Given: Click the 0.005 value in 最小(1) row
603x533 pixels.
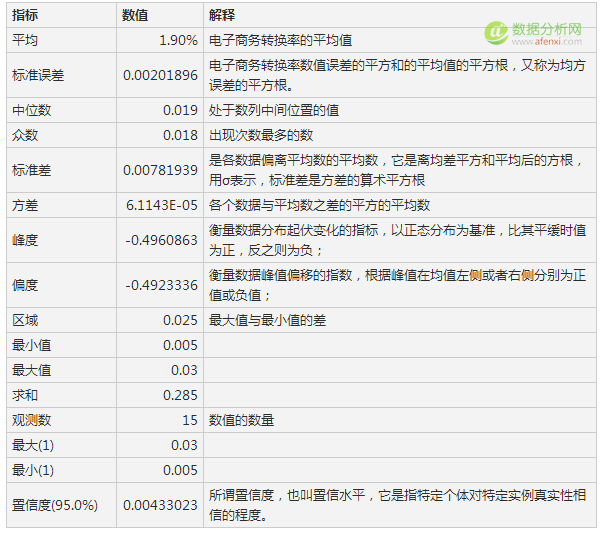Looking at the screenshot, I should point(180,470).
